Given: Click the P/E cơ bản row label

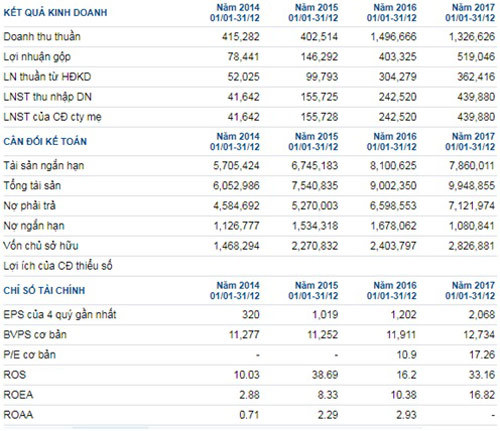Looking at the screenshot, I should [30, 355].
